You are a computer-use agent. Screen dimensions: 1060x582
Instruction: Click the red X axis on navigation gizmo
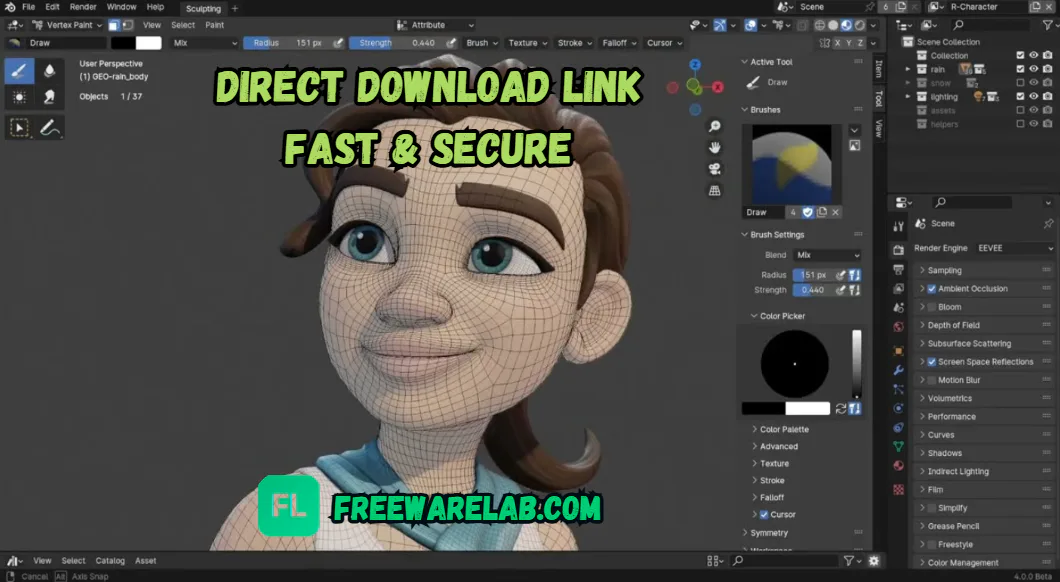click(717, 87)
